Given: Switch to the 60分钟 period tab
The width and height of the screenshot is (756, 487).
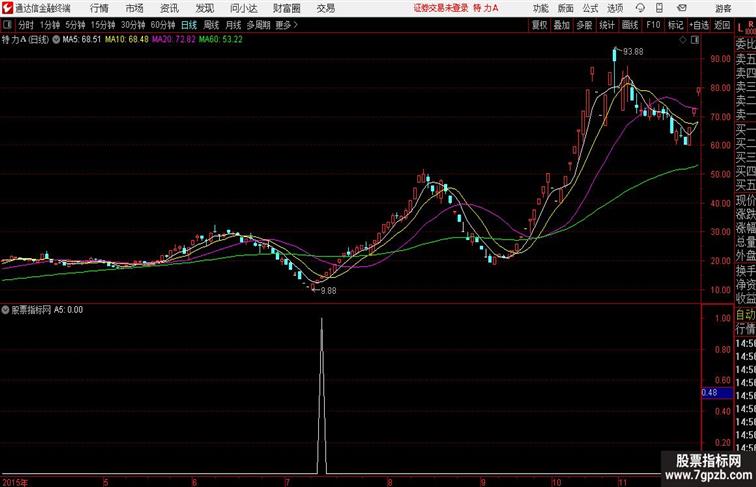Looking at the screenshot, I should pos(163,25).
